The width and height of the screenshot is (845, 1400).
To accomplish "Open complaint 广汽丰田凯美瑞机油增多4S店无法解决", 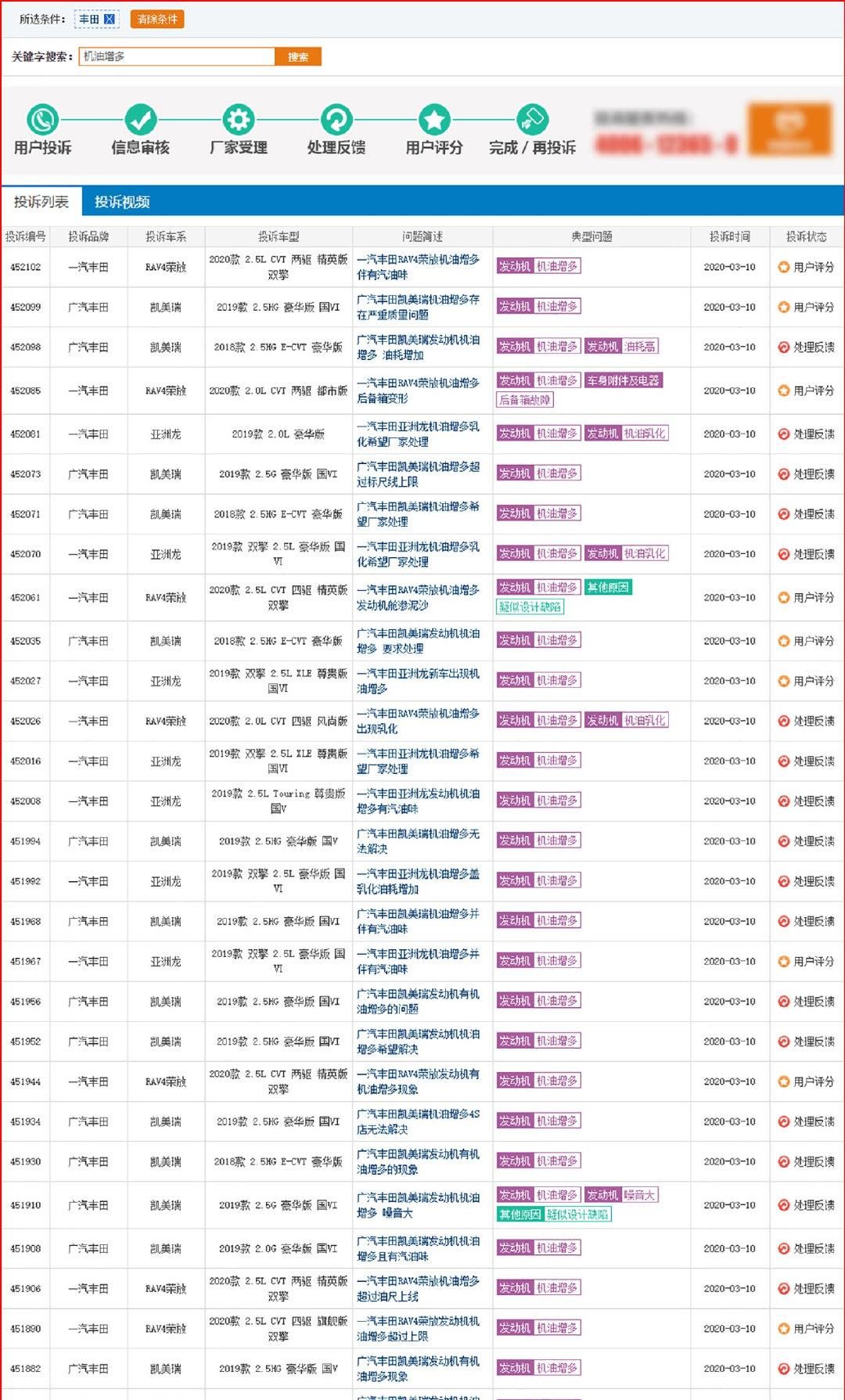I will [419, 1121].
